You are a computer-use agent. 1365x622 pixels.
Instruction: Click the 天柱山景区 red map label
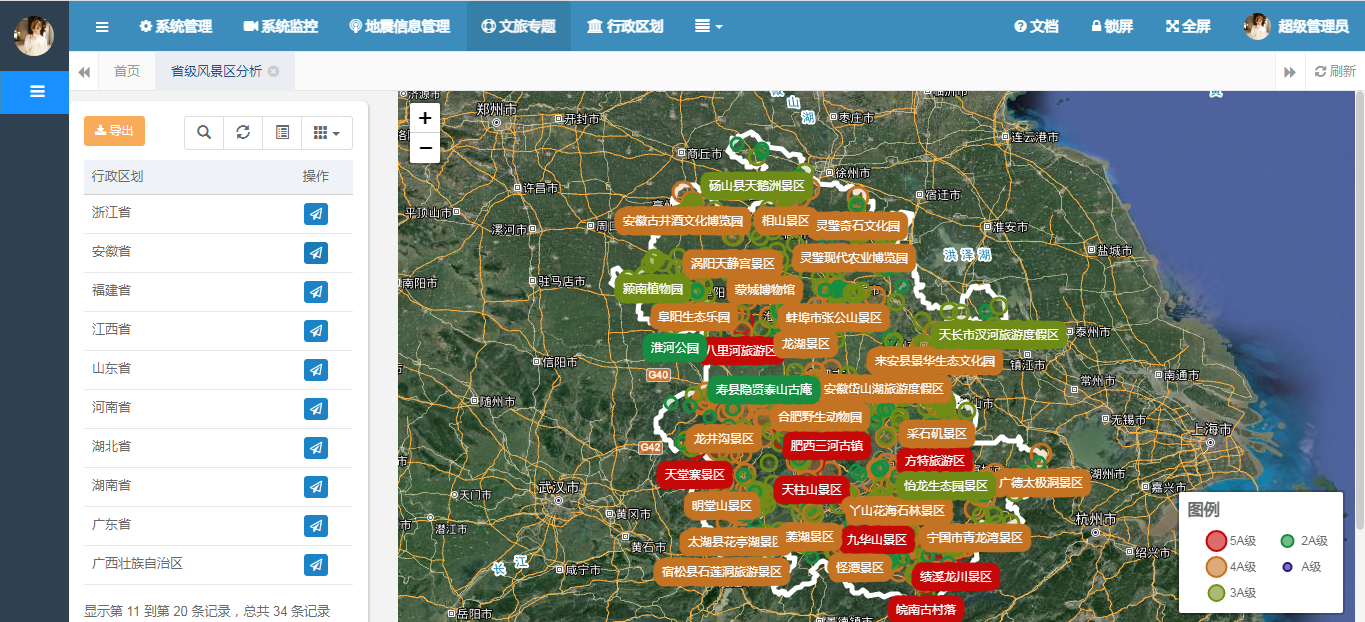tap(811, 490)
